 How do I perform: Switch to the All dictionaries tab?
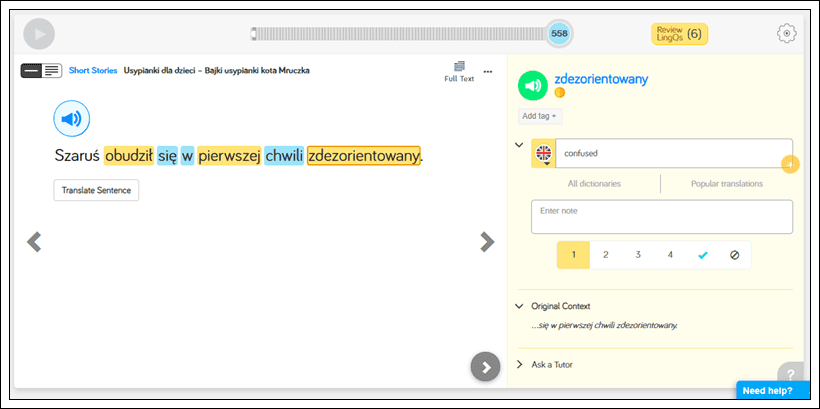tap(594, 184)
